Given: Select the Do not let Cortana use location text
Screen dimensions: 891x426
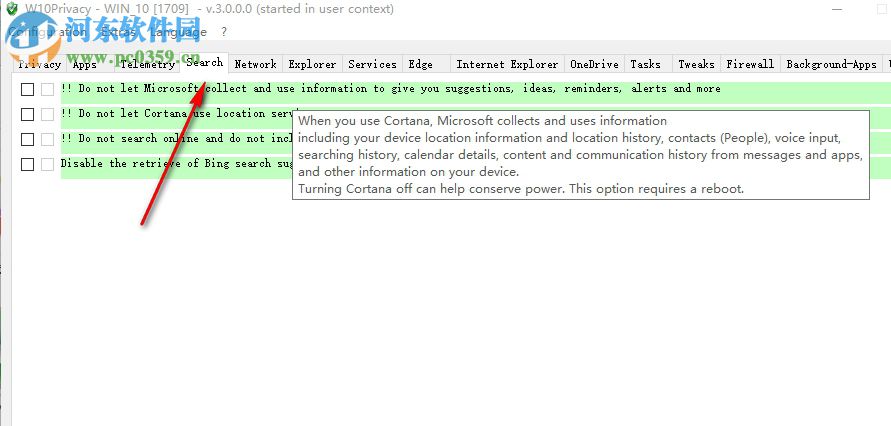Looking at the screenshot, I should pyautogui.click(x=177, y=114).
